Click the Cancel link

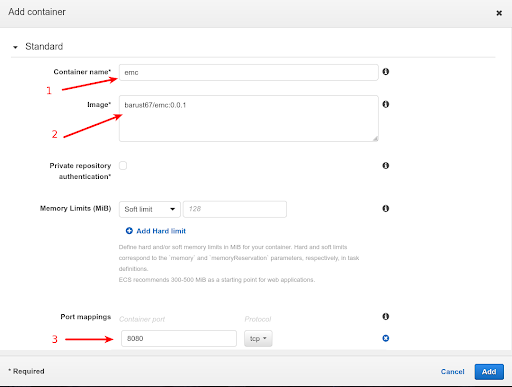click(452, 372)
